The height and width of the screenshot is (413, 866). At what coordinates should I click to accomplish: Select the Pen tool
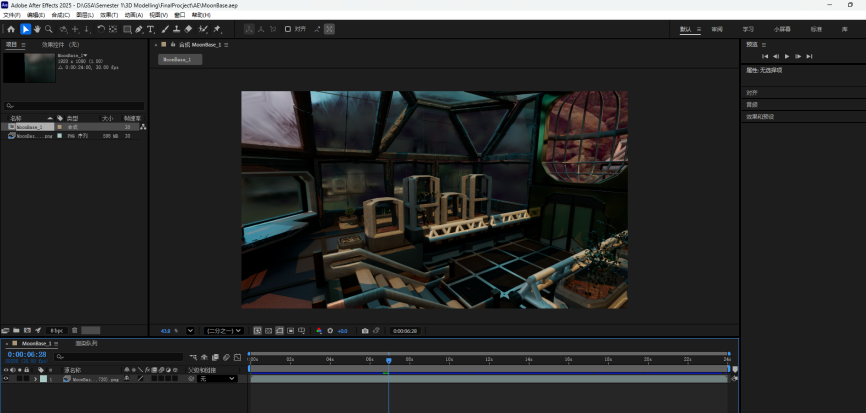pyautogui.click(x=139, y=29)
